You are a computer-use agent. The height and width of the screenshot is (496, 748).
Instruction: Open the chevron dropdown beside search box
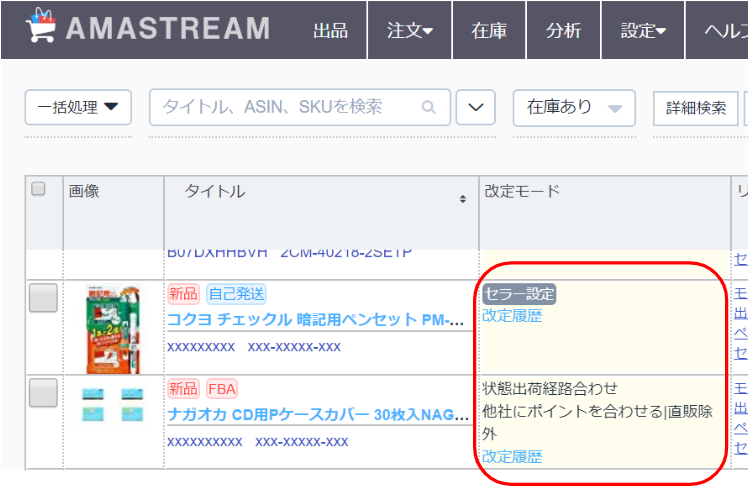coord(476,107)
